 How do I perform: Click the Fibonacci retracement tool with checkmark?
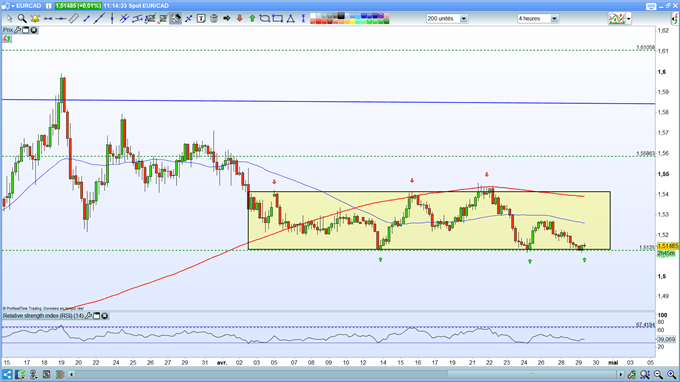pyautogui.click(x=150, y=18)
